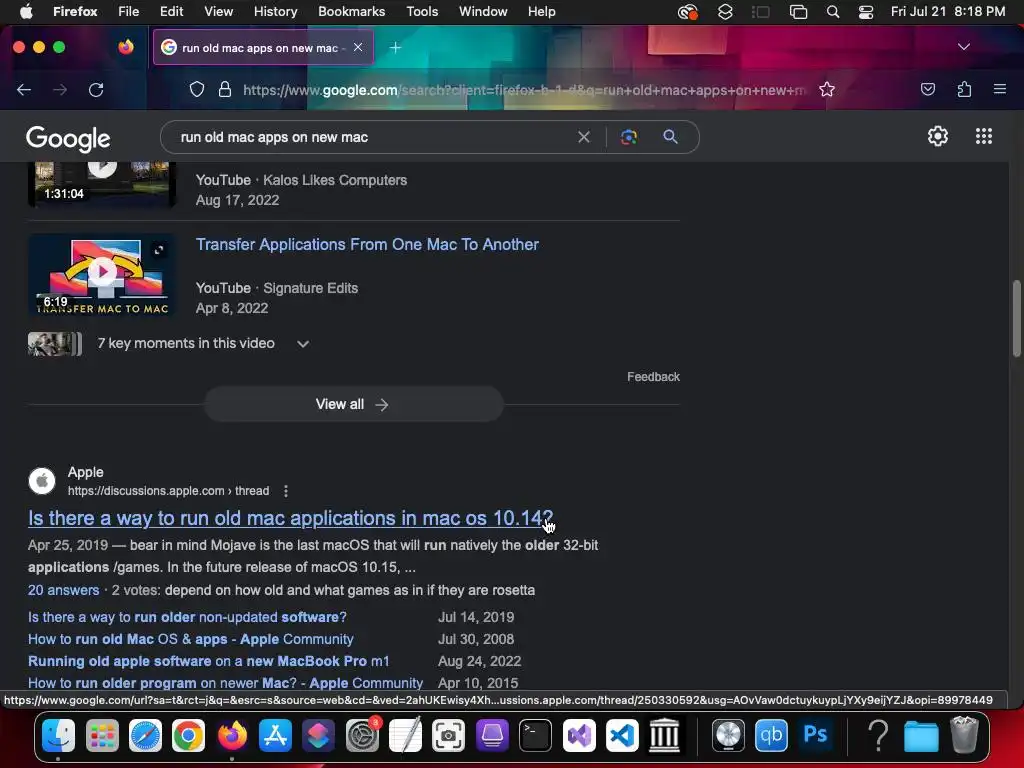
Task: Open Google quick settings gear
Action: click(938, 136)
